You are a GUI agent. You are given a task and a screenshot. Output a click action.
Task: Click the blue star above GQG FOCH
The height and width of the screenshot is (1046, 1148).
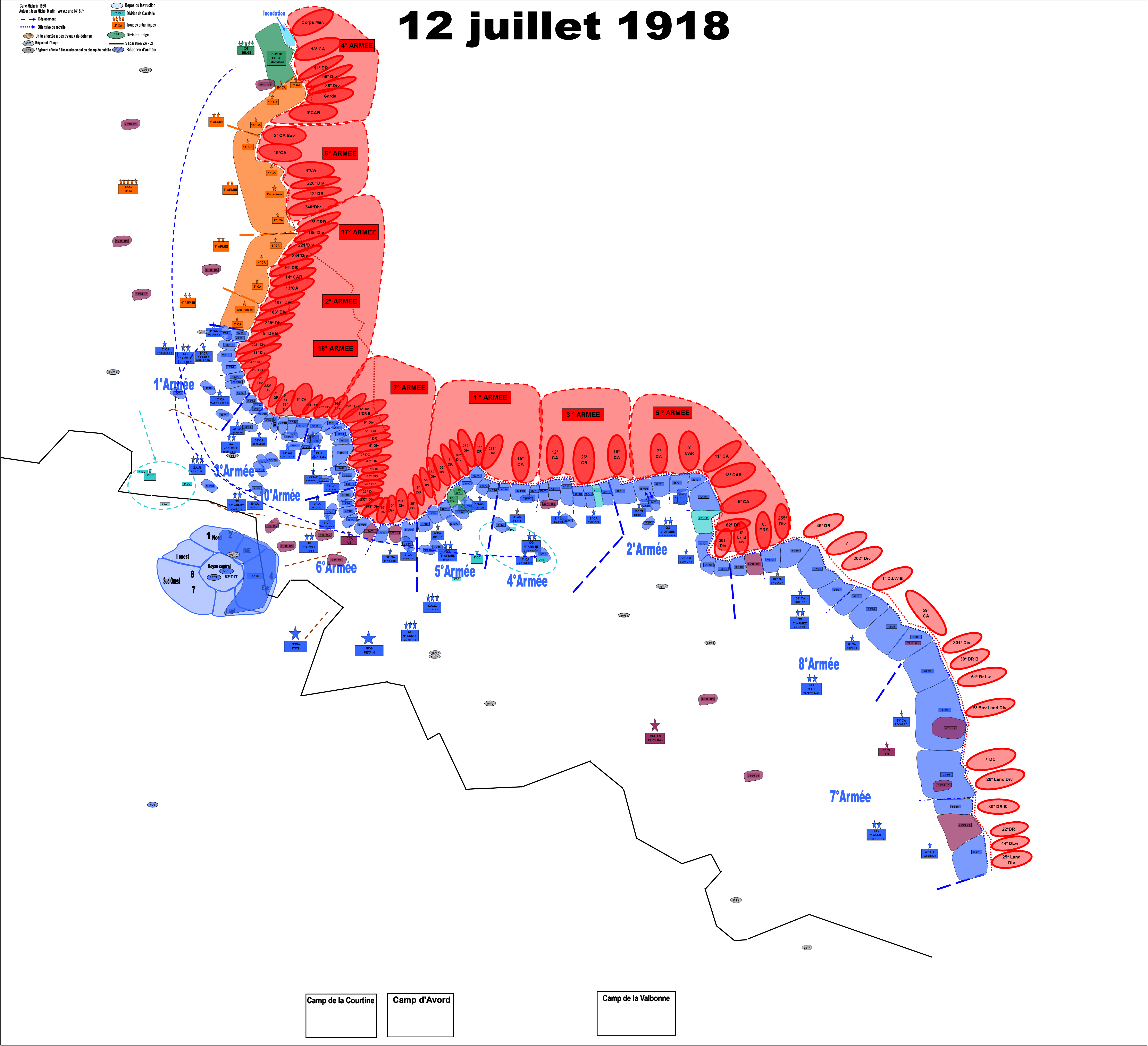click(x=295, y=633)
